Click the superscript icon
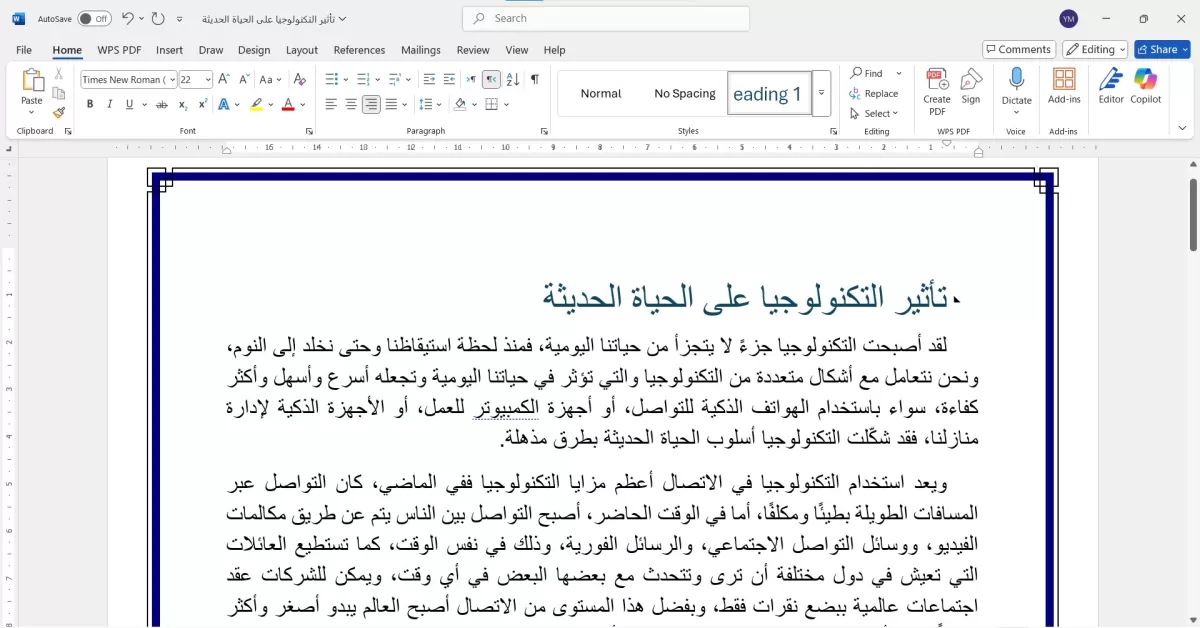The image size is (1200, 628). tap(204, 104)
